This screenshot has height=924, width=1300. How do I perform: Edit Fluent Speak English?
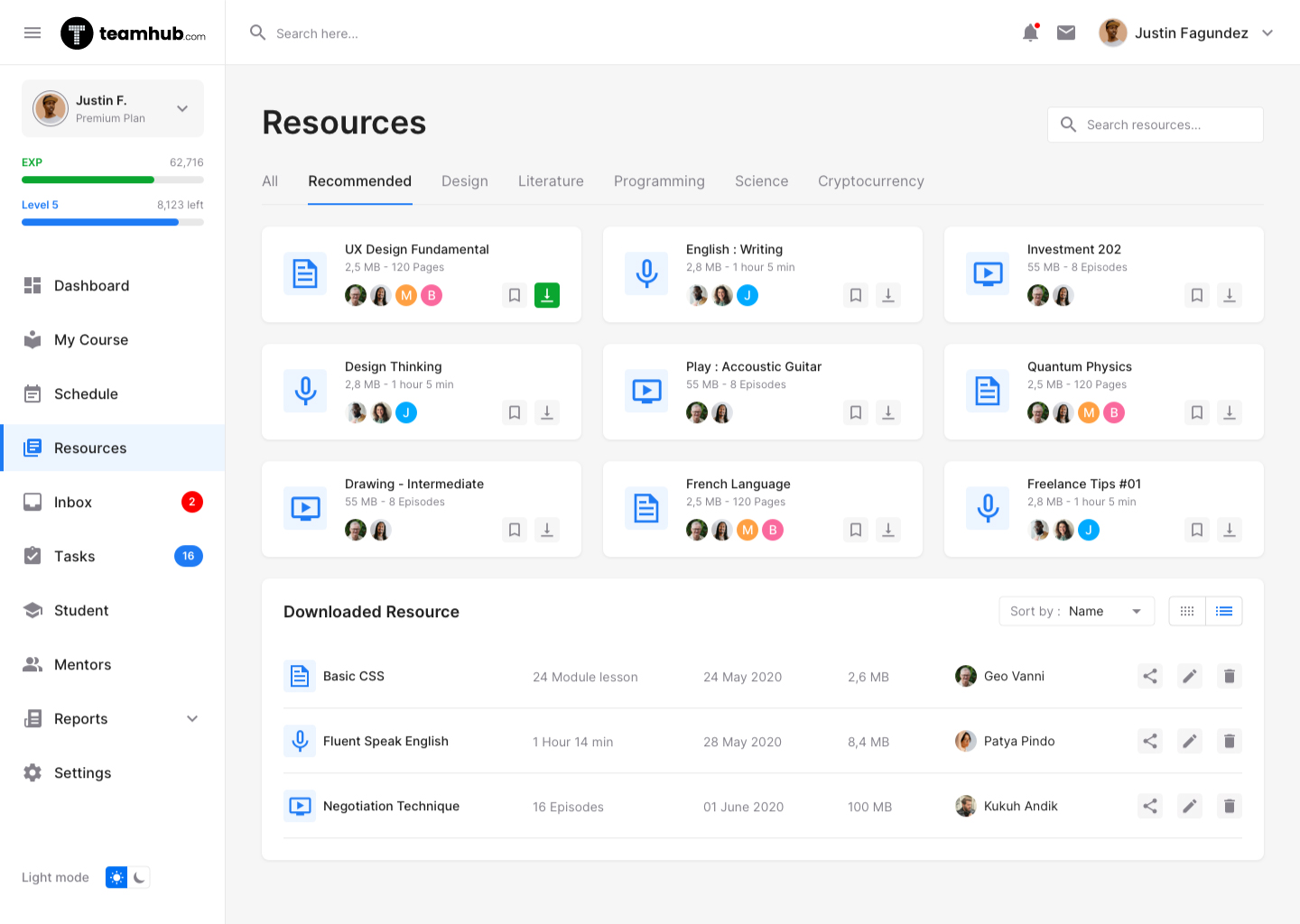click(x=1190, y=741)
